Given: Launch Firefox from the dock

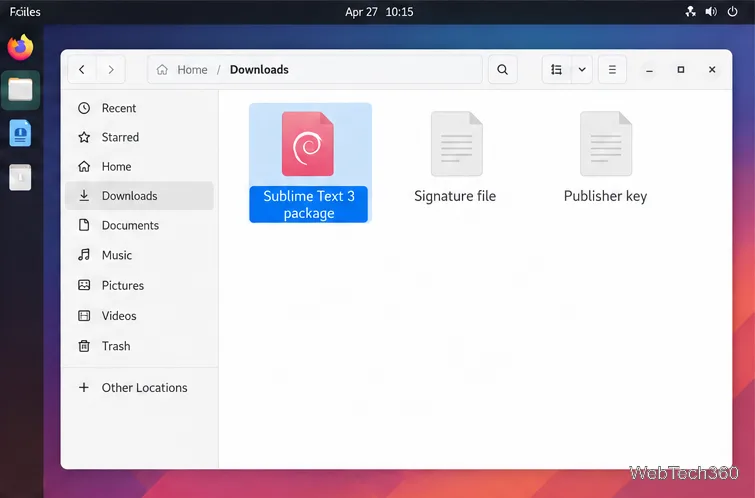Looking at the screenshot, I should tap(20, 47).
